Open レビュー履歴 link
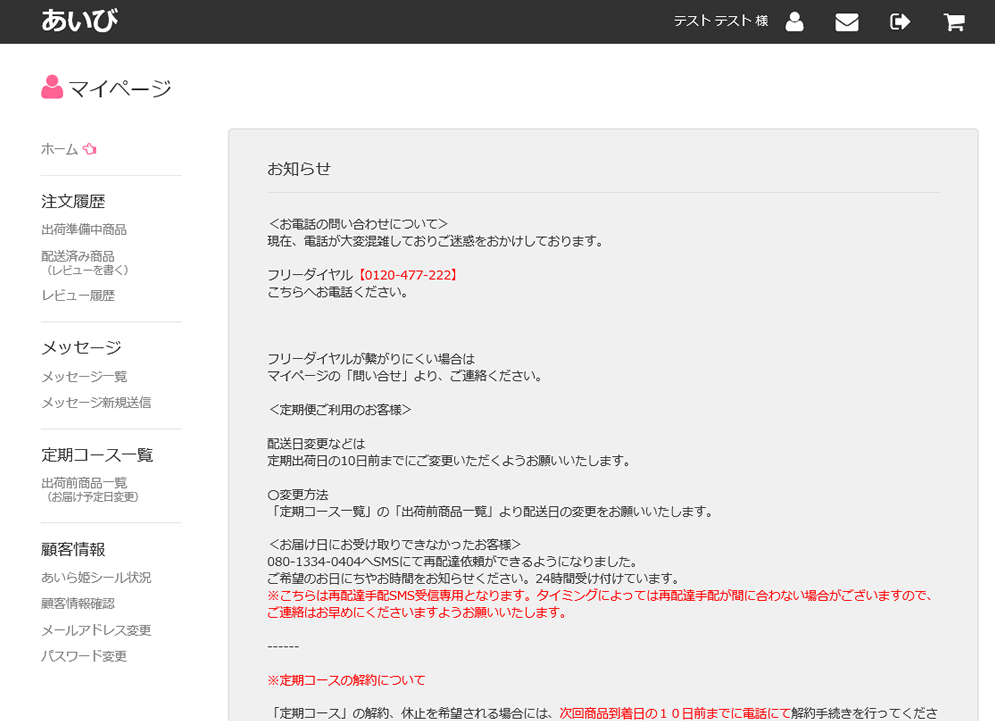 (78, 296)
